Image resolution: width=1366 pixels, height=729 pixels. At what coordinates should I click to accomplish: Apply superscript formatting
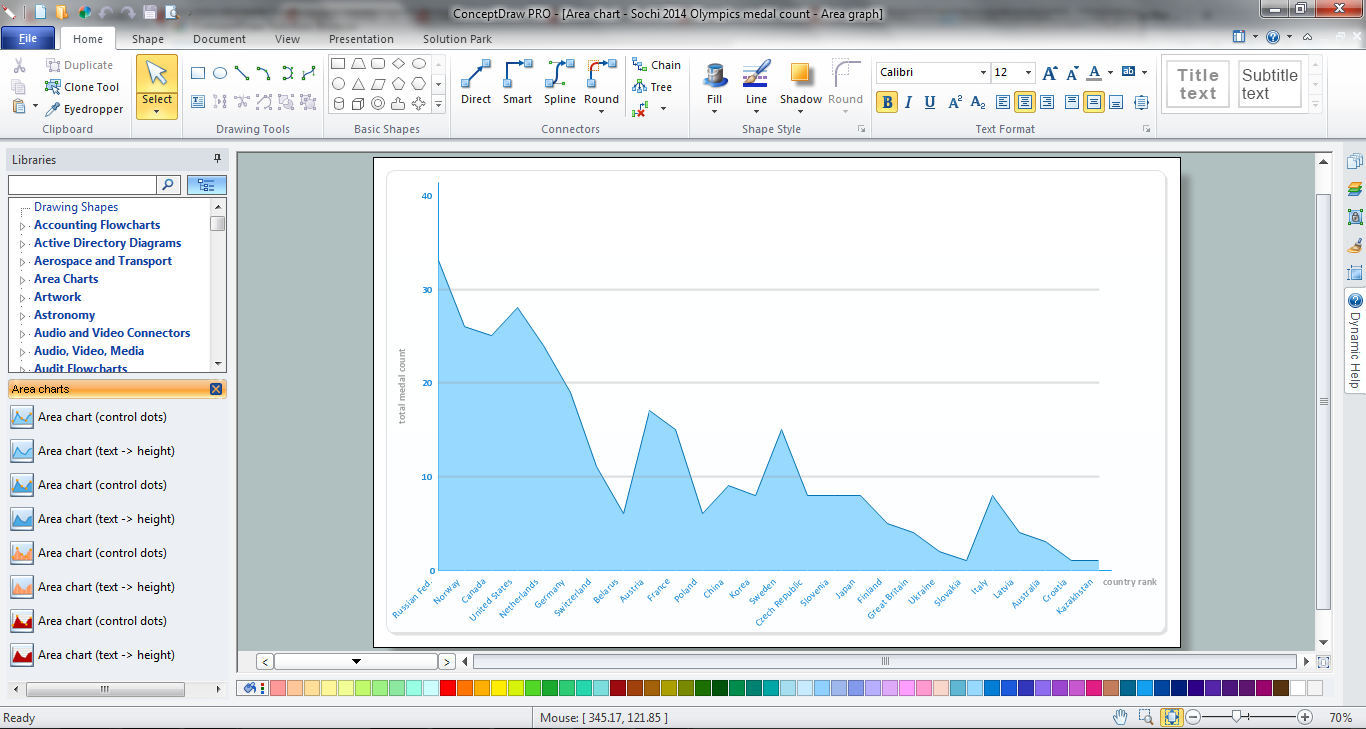coord(955,102)
